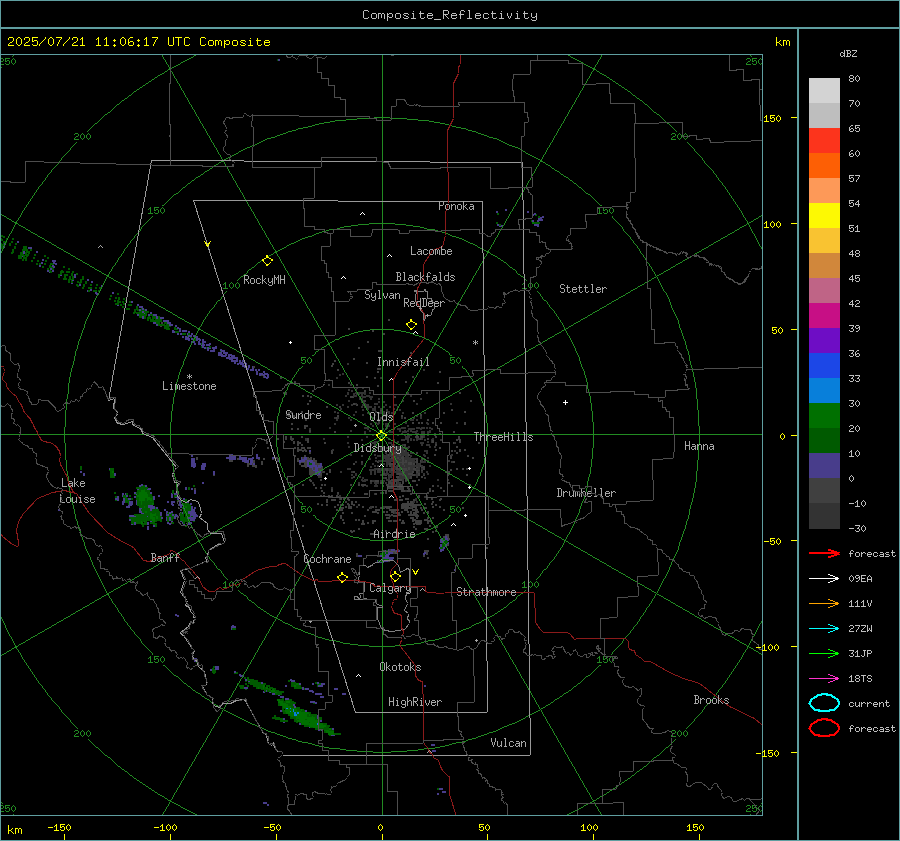Viewport: 900px width, 841px height.
Task: Click the red forecast arrow in legend
Action: click(824, 553)
